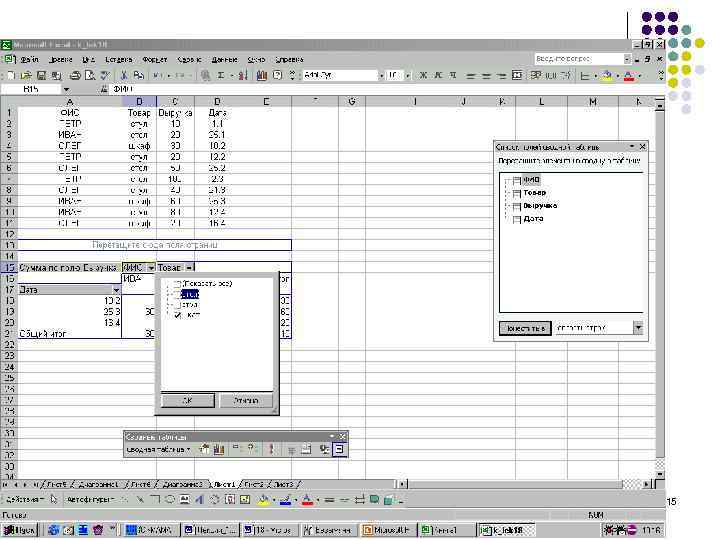Select Выручка in the pivot field list
Viewport: 720px width, 540px height.
(540, 205)
